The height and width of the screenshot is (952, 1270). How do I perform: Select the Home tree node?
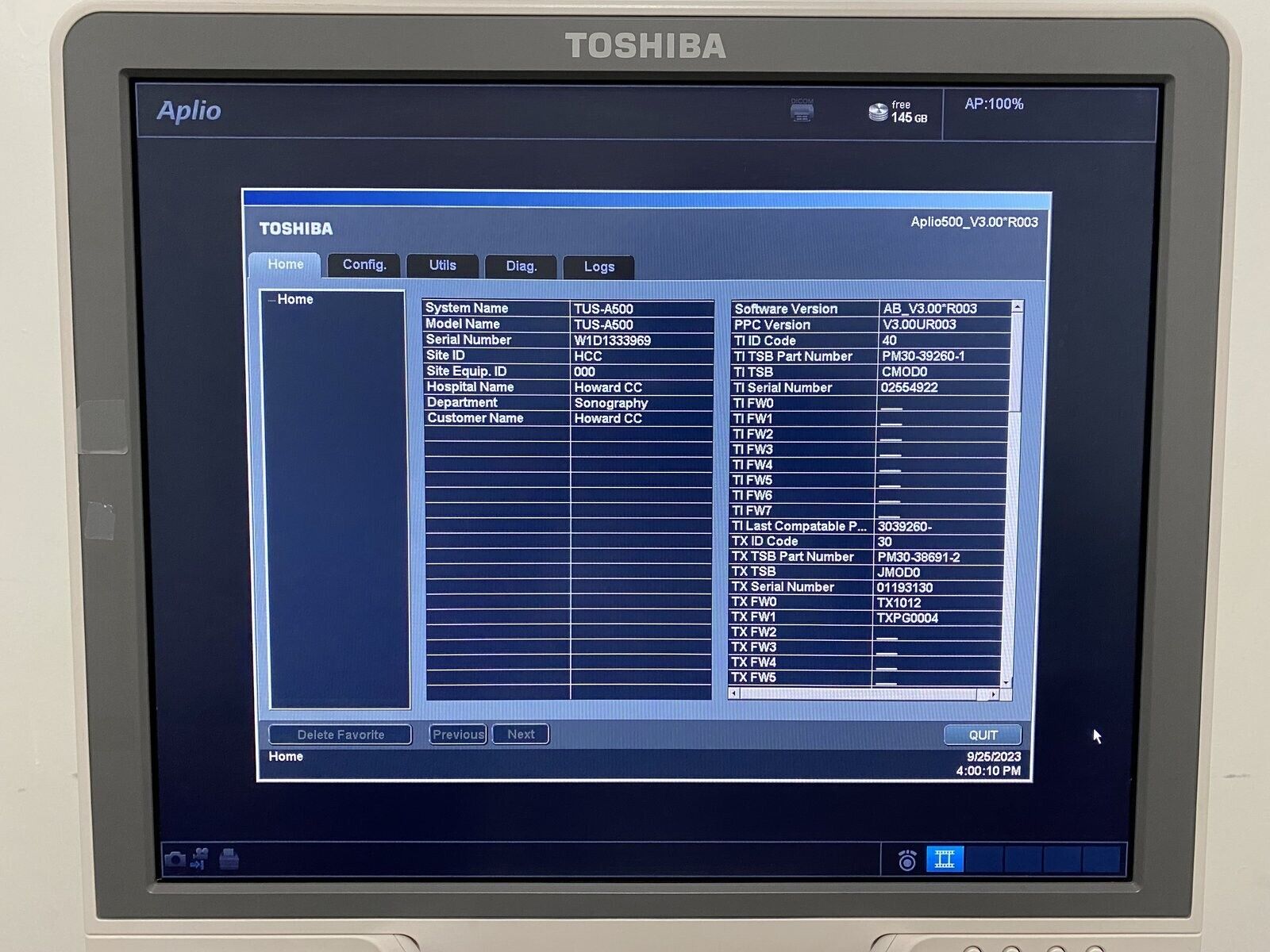coord(295,299)
